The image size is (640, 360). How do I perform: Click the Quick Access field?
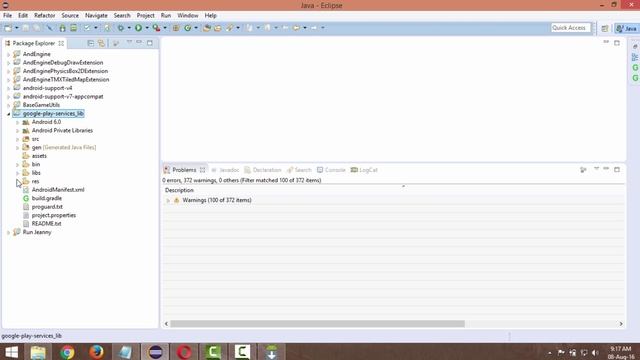click(571, 28)
